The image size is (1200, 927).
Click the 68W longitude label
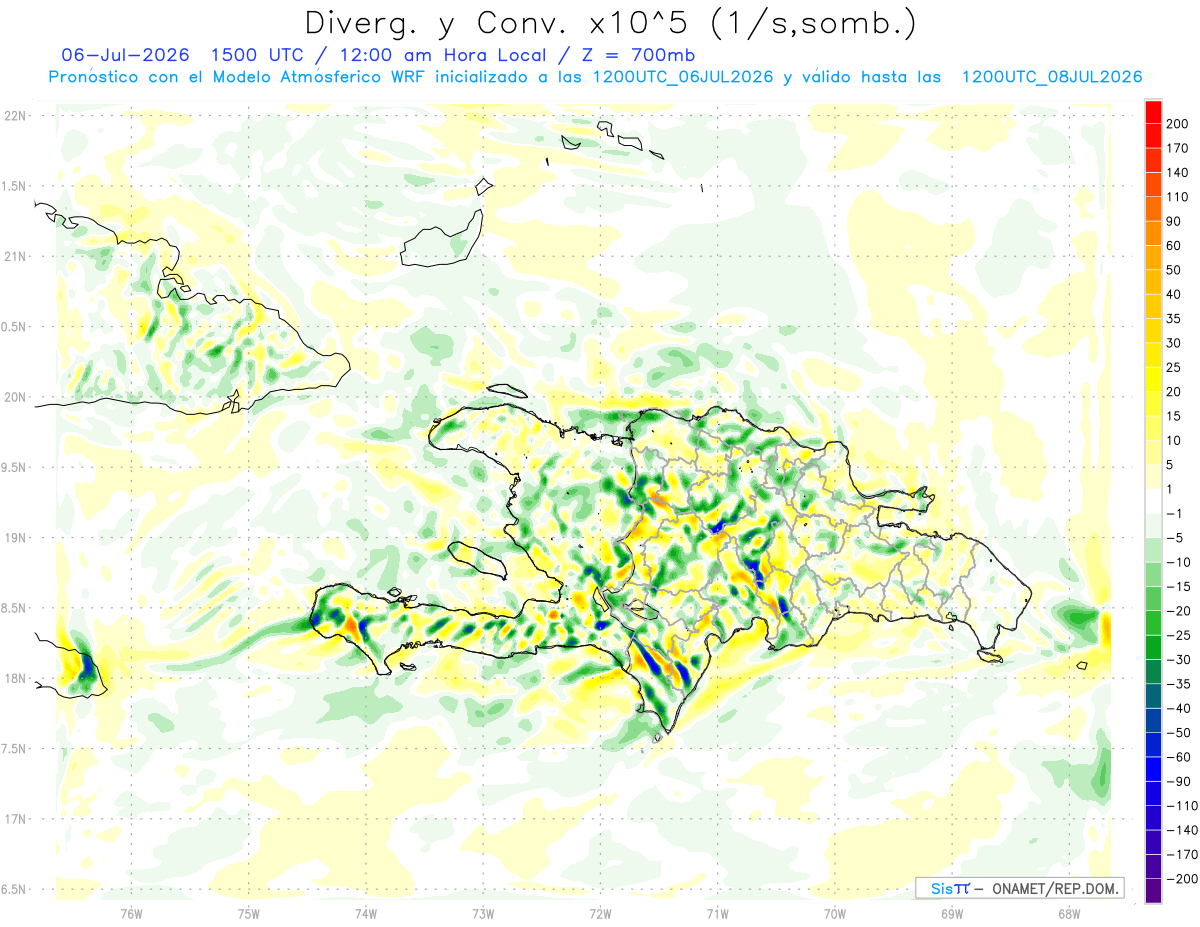(x=1068, y=912)
